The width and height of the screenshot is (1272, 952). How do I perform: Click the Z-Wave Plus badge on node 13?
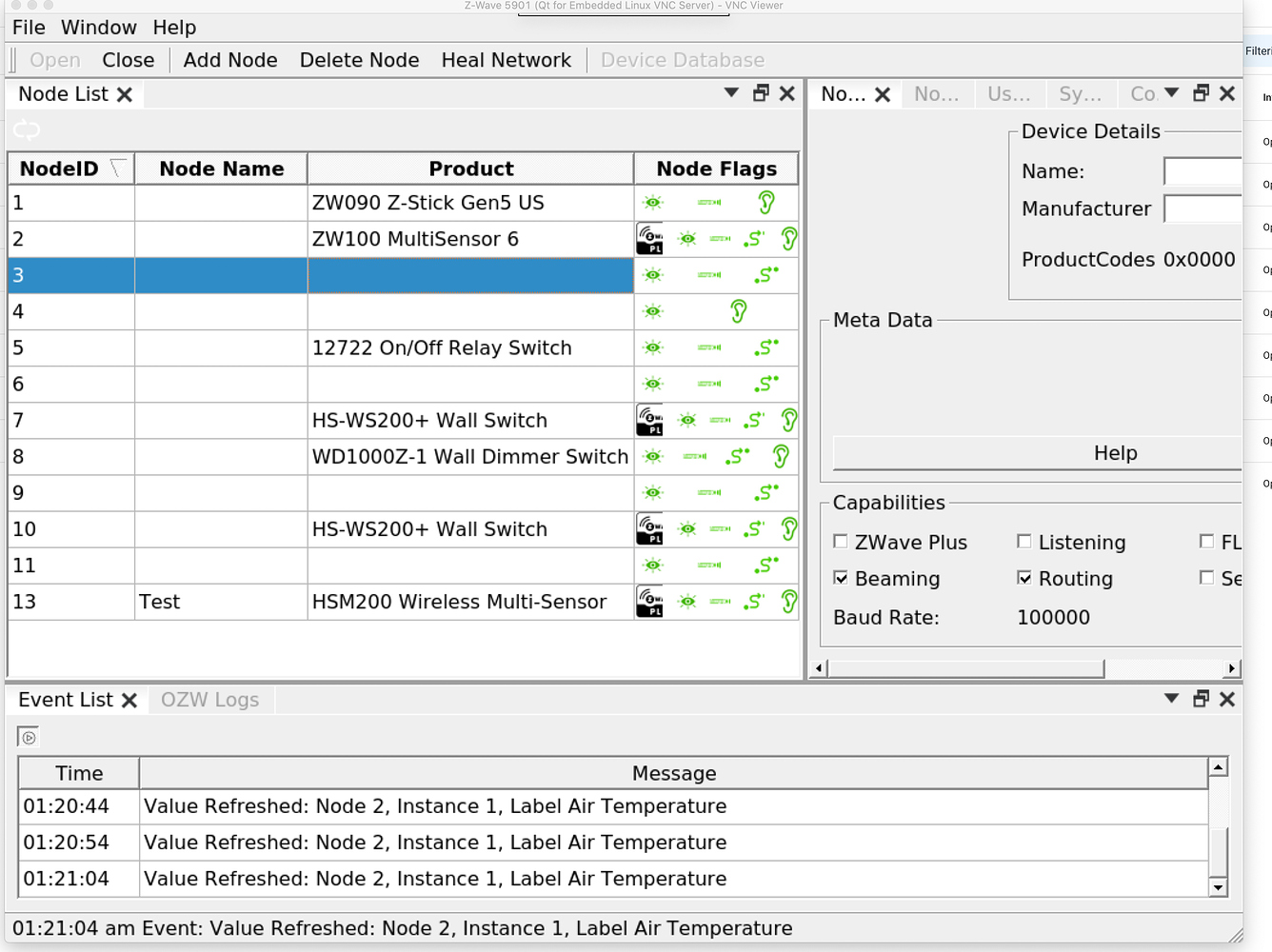(x=648, y=601)
